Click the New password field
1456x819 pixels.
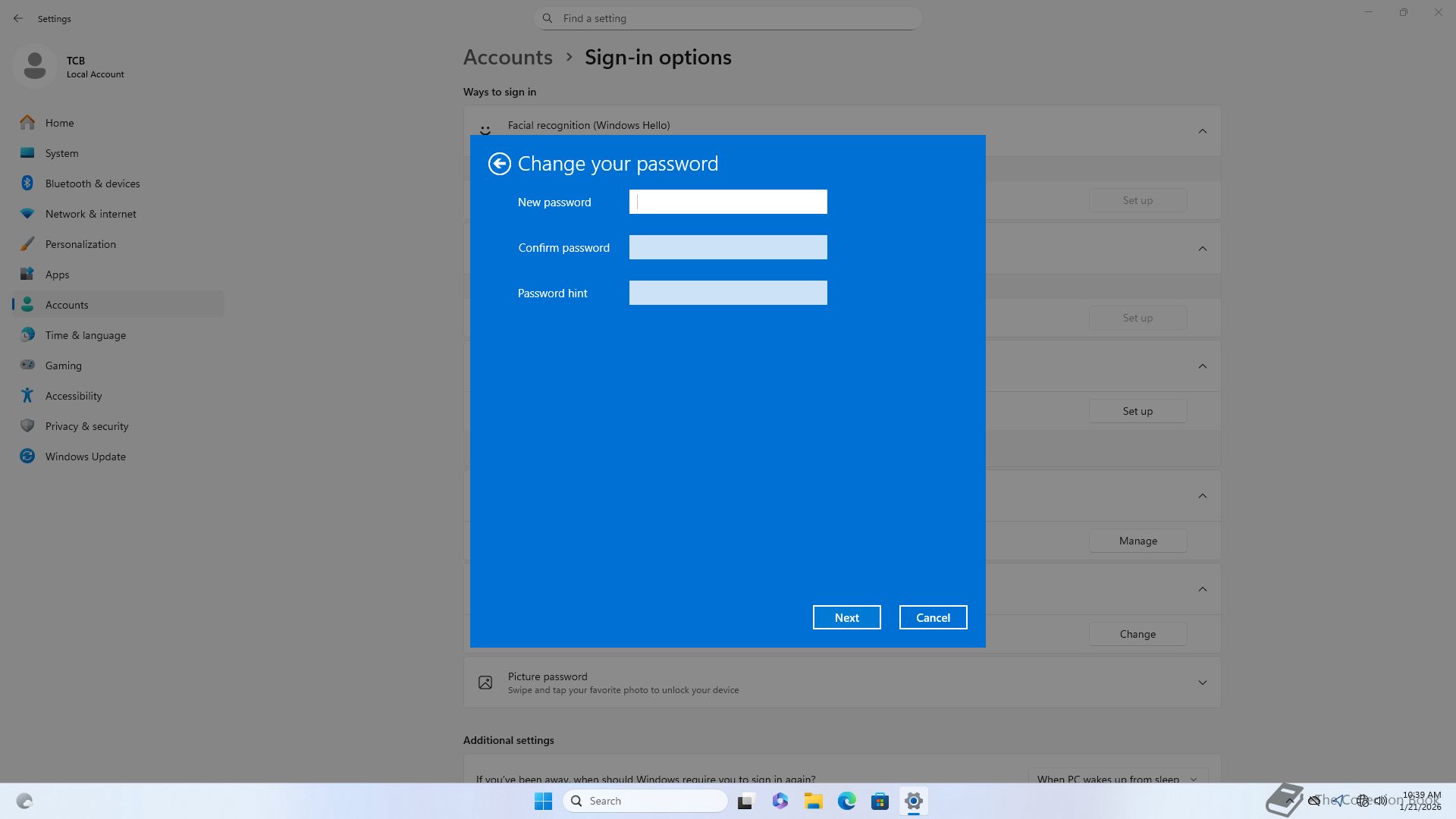727,202
